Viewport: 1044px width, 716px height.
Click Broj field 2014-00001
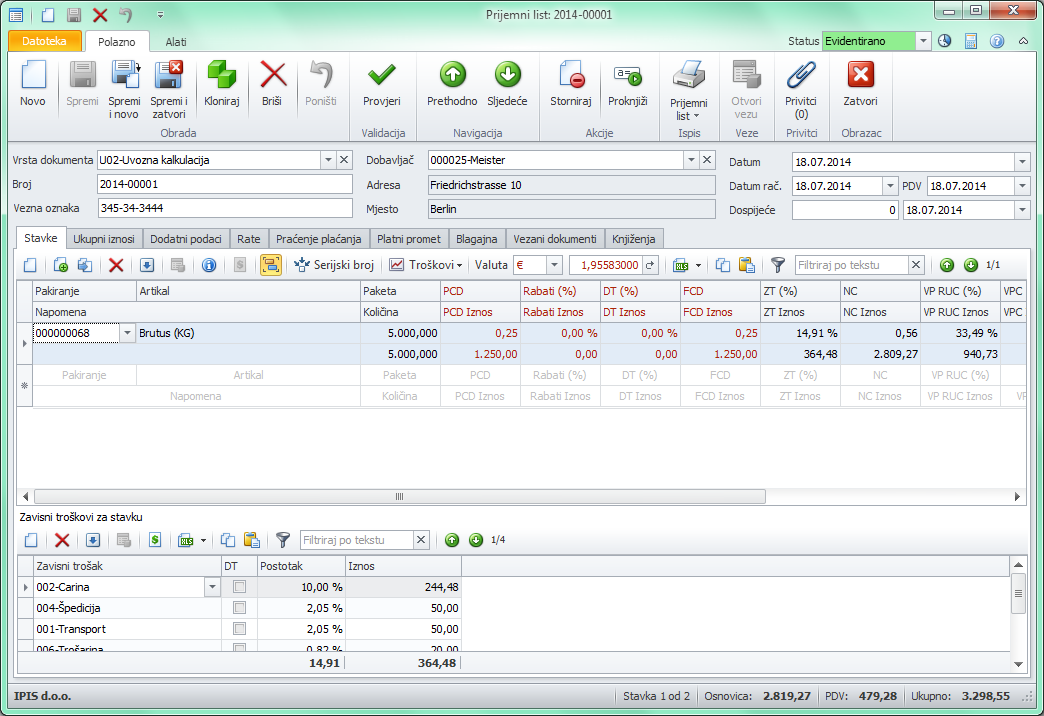(x=225, y=184)
